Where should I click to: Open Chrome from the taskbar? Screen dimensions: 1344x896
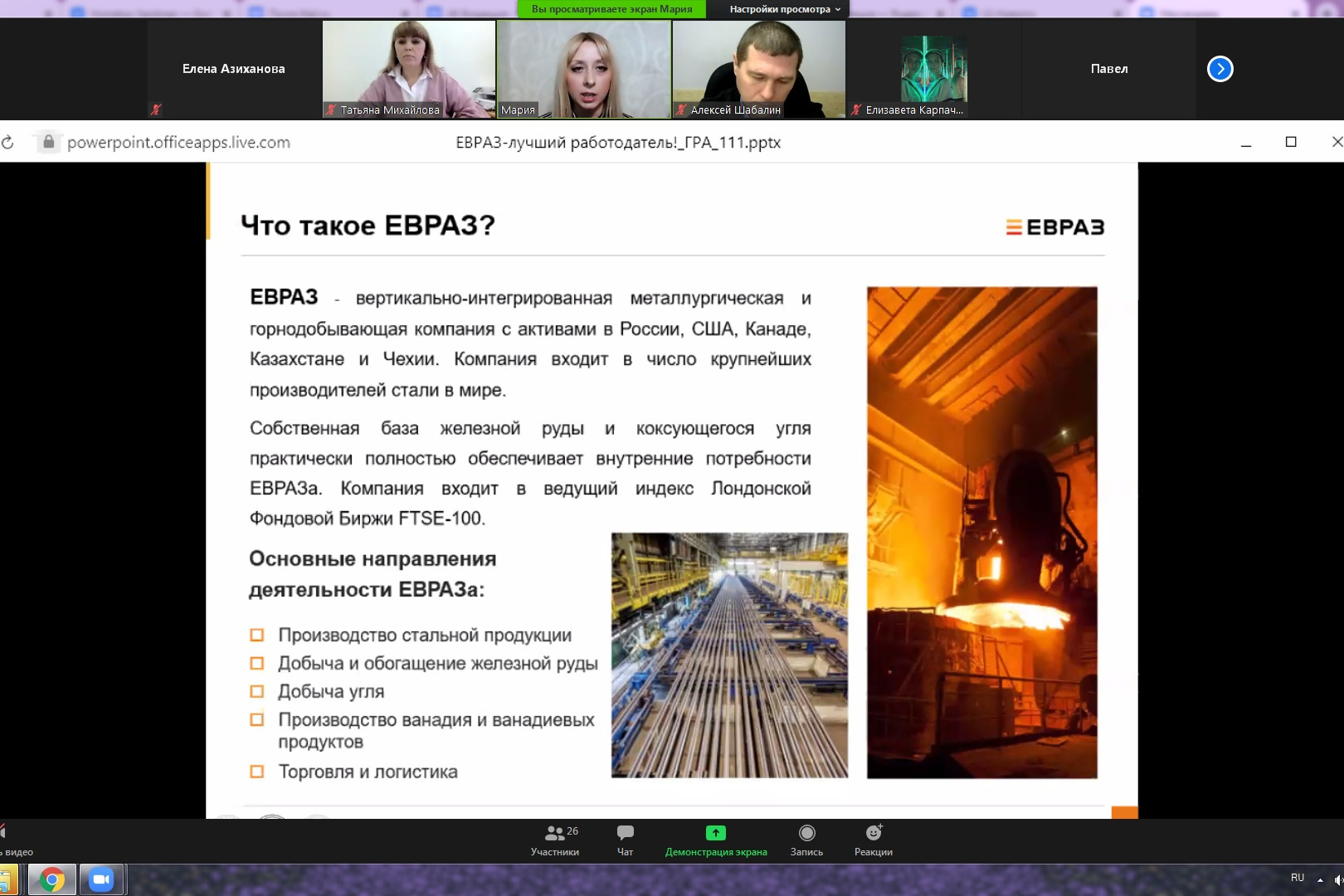(x=52, y=879)
